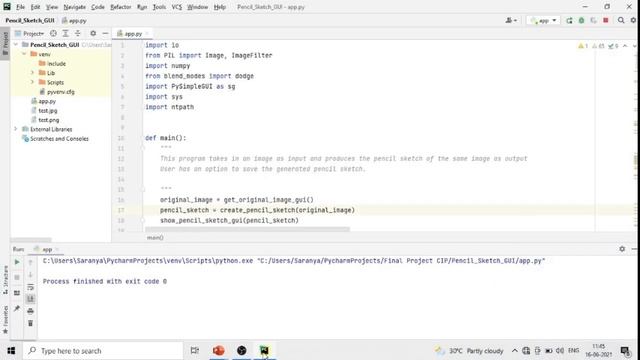Collapse the Pencil_Sketch_GUI root folder
640x360 pixels.
coord(16,44)
